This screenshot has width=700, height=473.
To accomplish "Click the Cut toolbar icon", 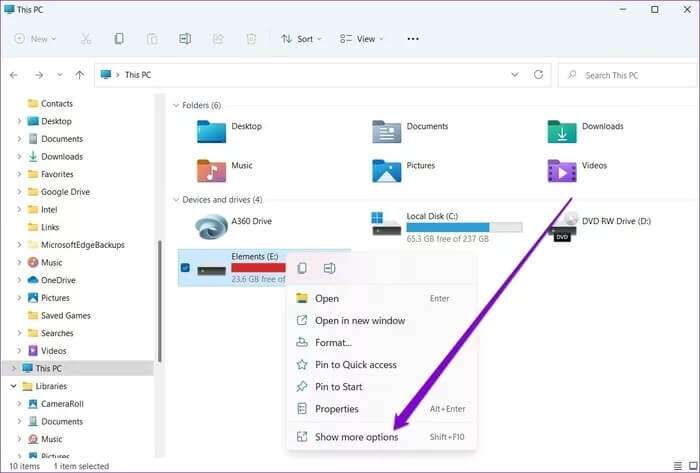I will [86, 39].
